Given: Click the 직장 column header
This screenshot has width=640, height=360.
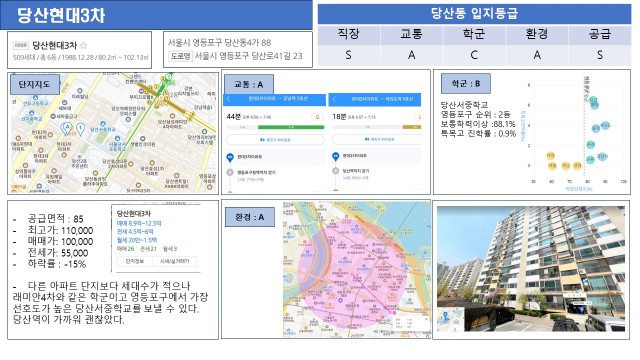Looking at the screenshot, I should pyautogui.click(x=349, y=34).
